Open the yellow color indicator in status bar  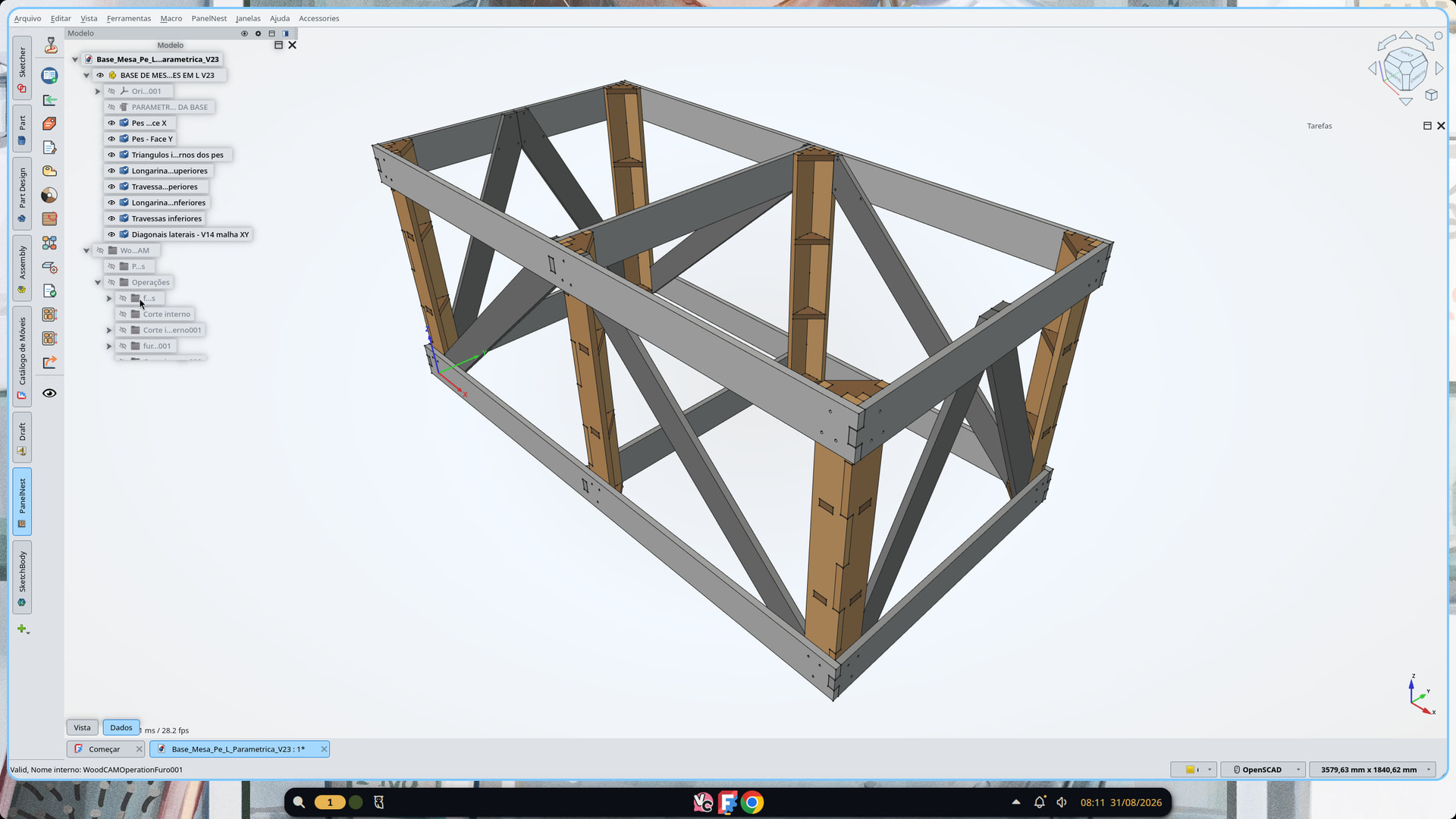[1193, 770]
